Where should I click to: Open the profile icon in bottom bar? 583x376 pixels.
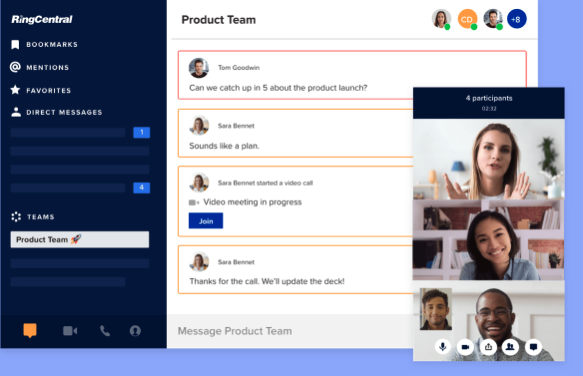pyautogui.click(x=135, y=331)
